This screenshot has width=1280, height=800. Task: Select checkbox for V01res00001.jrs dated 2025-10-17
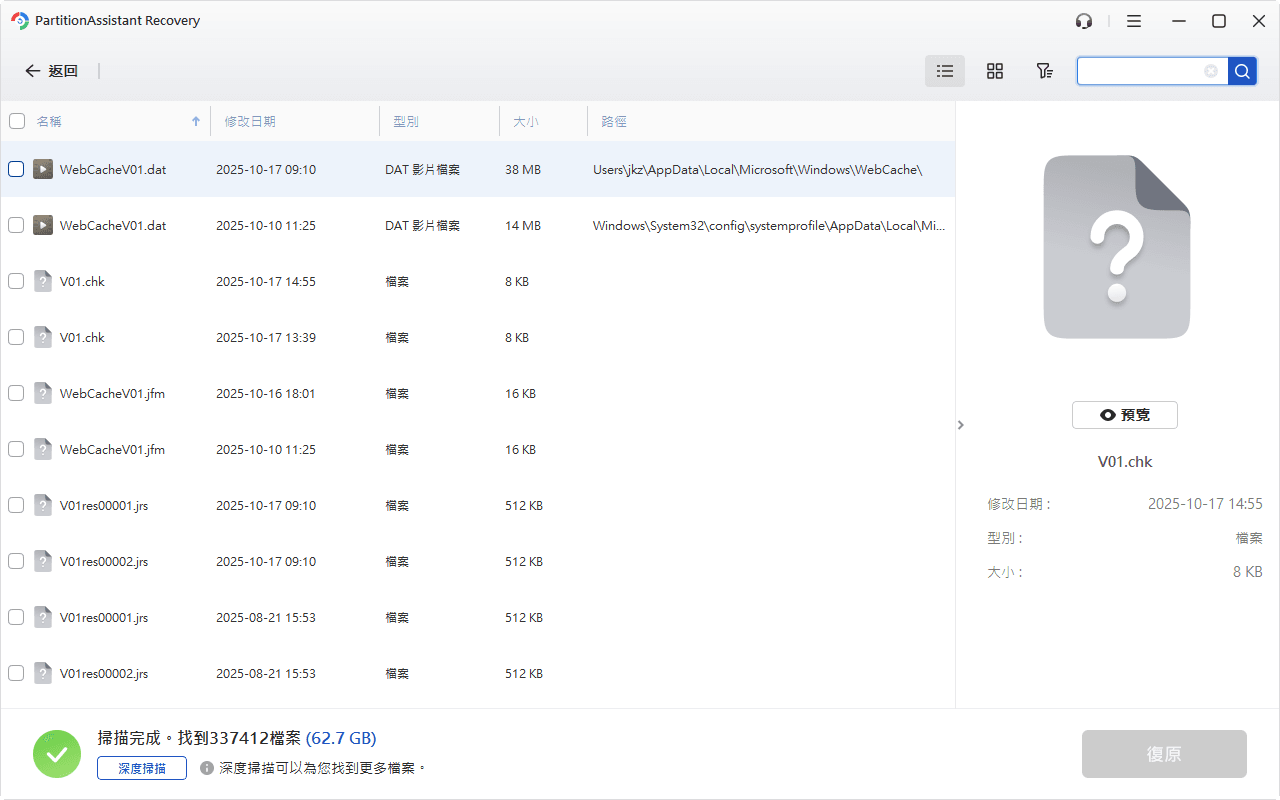16,505
